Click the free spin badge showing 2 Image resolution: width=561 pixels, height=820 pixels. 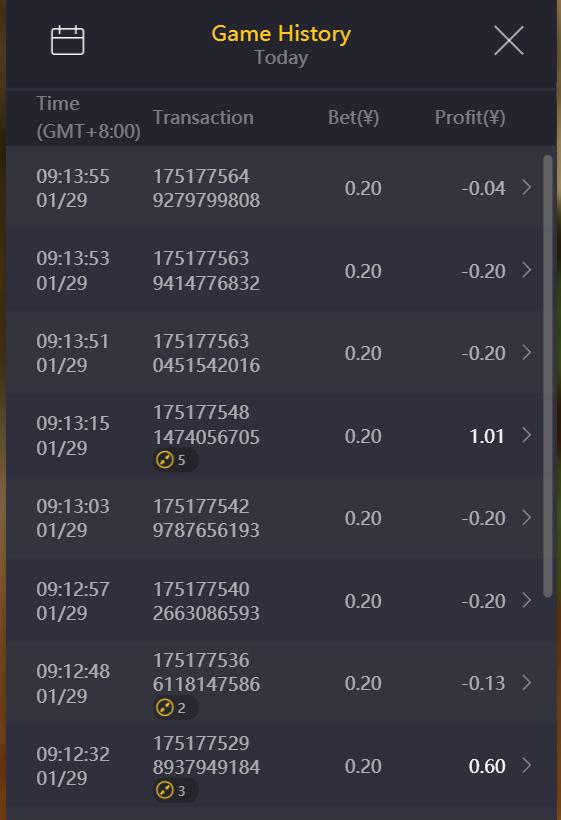[174, 708]
